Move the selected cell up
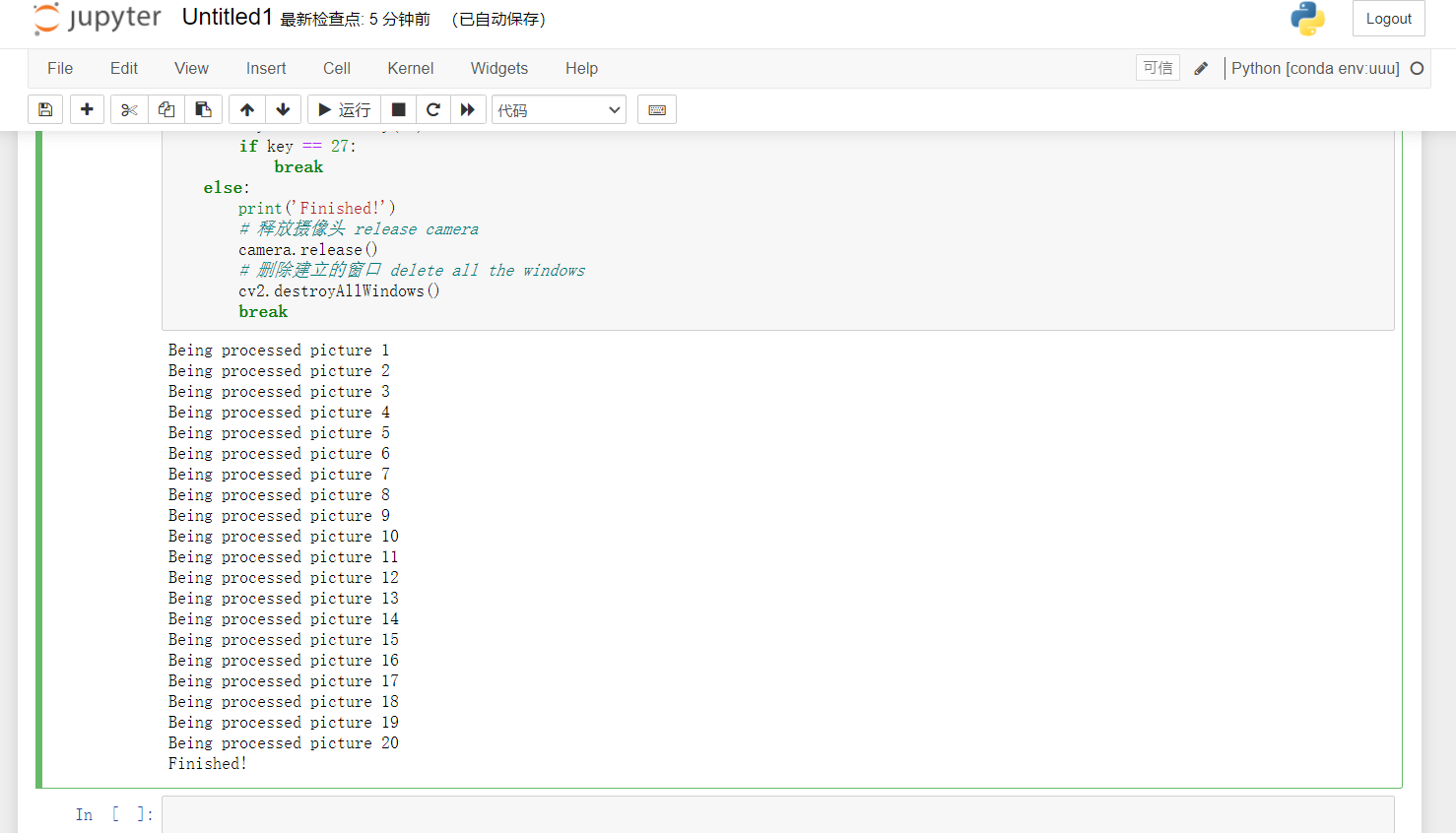 click(x=246, y=109)
